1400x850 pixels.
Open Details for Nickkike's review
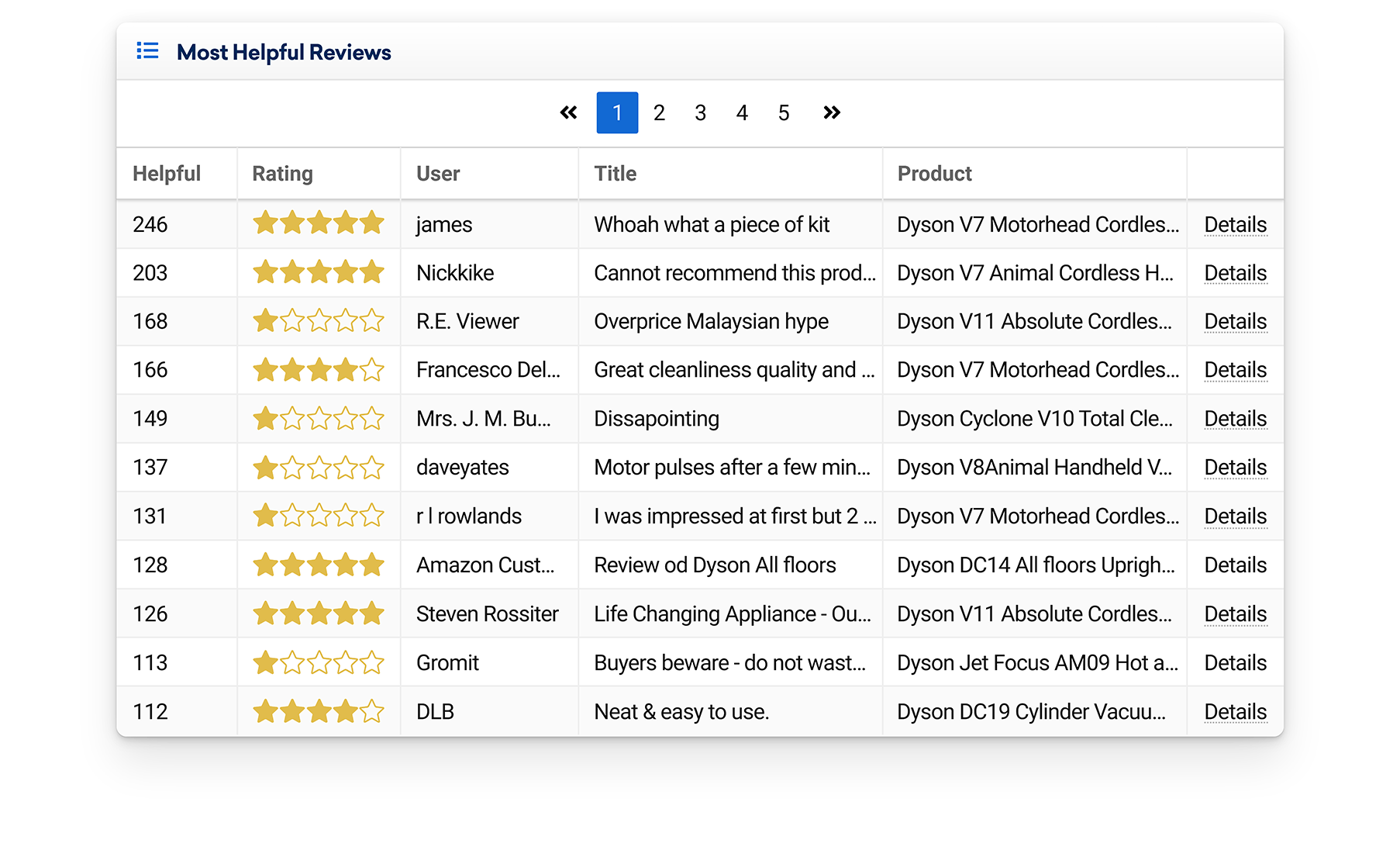pos(1235,273)
